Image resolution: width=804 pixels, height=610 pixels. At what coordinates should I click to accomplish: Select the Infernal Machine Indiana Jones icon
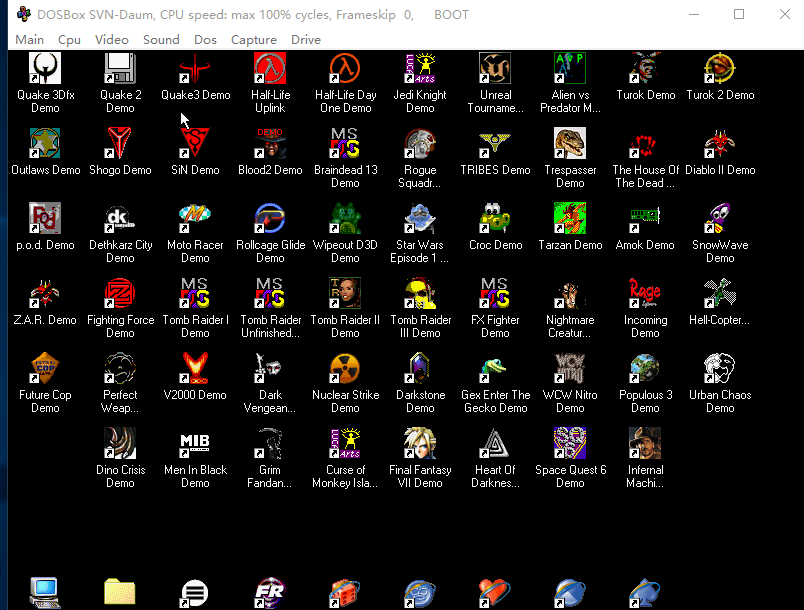coord(645,443)
